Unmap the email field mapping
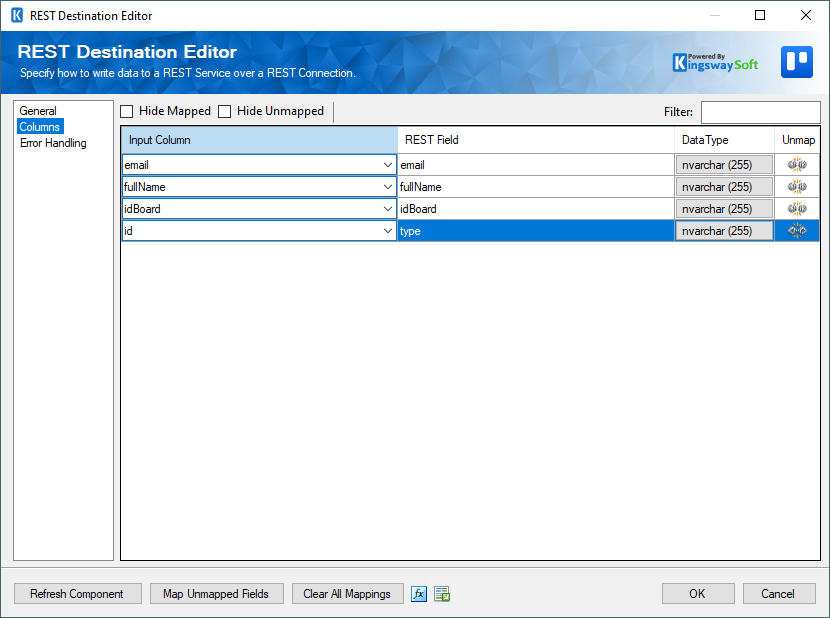The width and height of the screenshot is (830, 618). (797, 165)
